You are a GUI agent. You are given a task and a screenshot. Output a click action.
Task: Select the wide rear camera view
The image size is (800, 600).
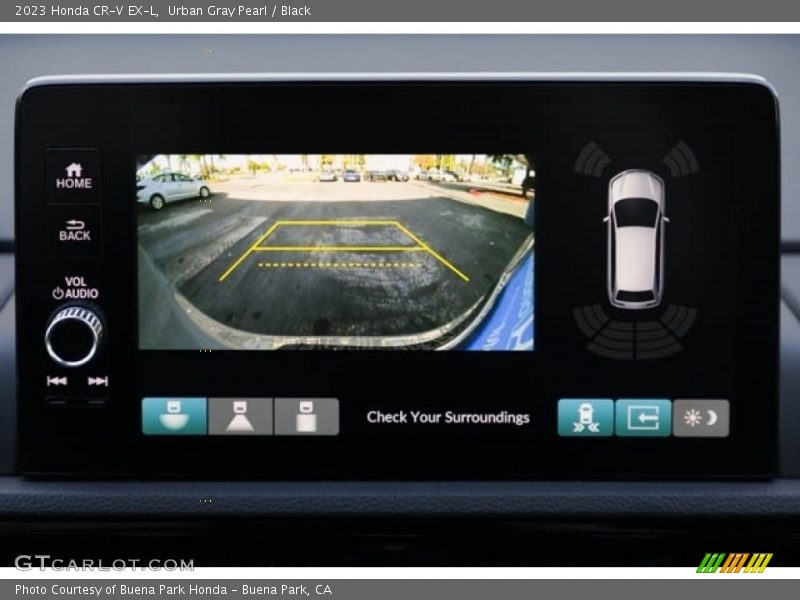[x=174, y=416]
